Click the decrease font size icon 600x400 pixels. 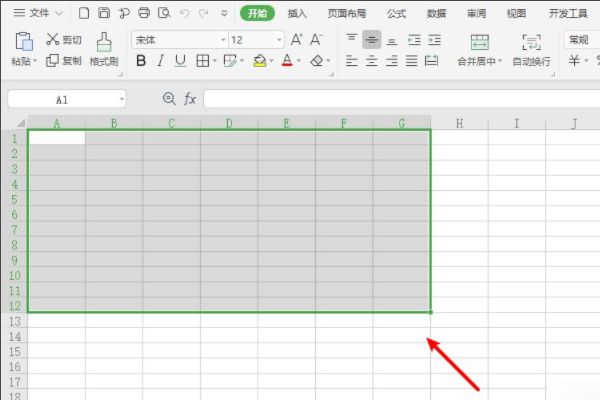click(316, 39)
